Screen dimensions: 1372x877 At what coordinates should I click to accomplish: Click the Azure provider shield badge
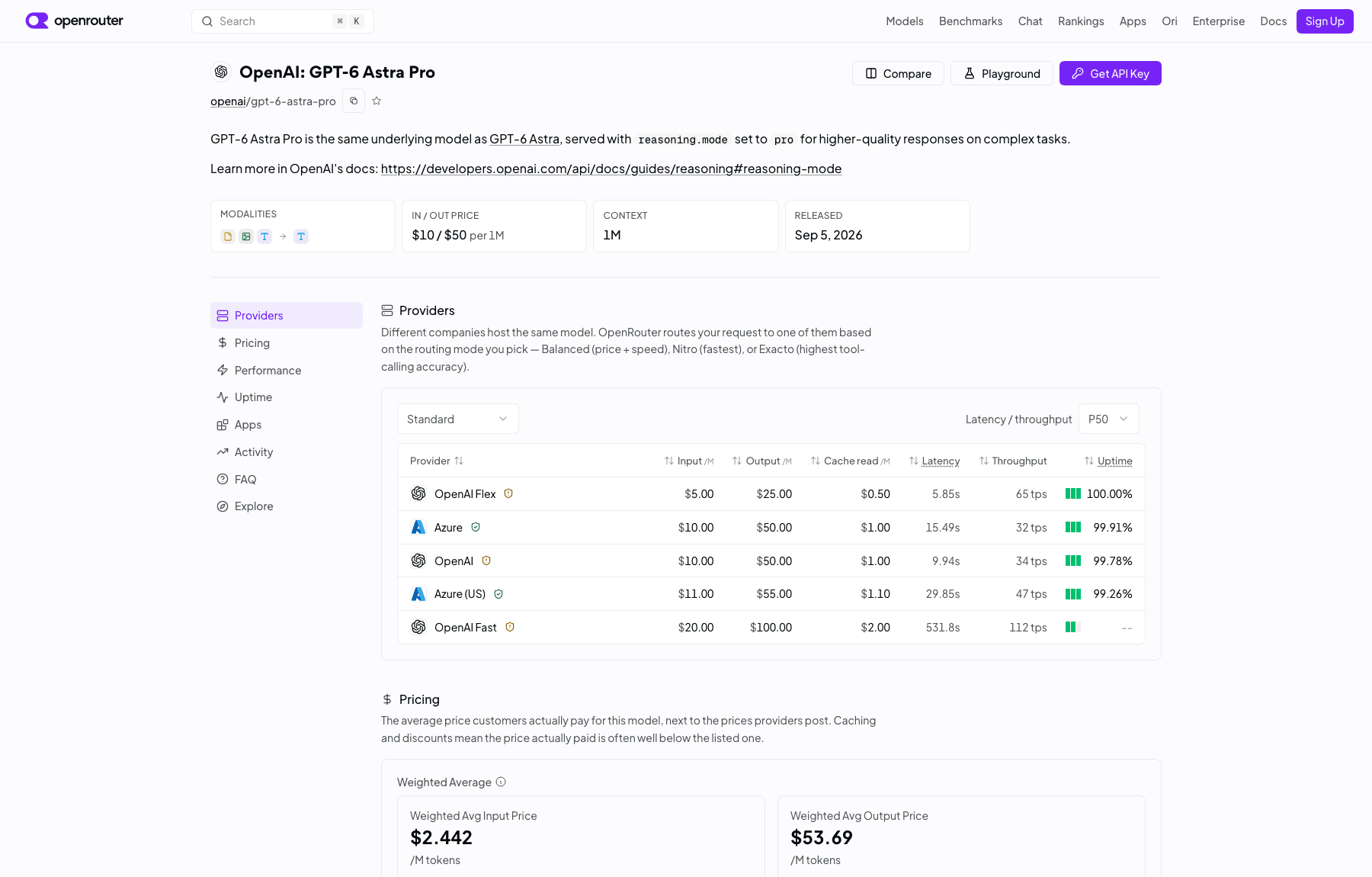pos(476,527)
